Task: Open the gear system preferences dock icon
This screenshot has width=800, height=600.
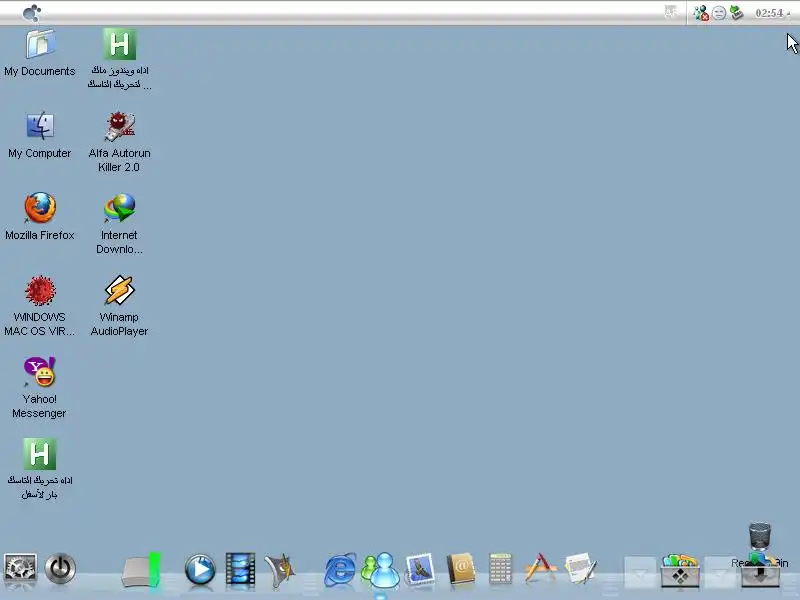Action: [20, 568]
